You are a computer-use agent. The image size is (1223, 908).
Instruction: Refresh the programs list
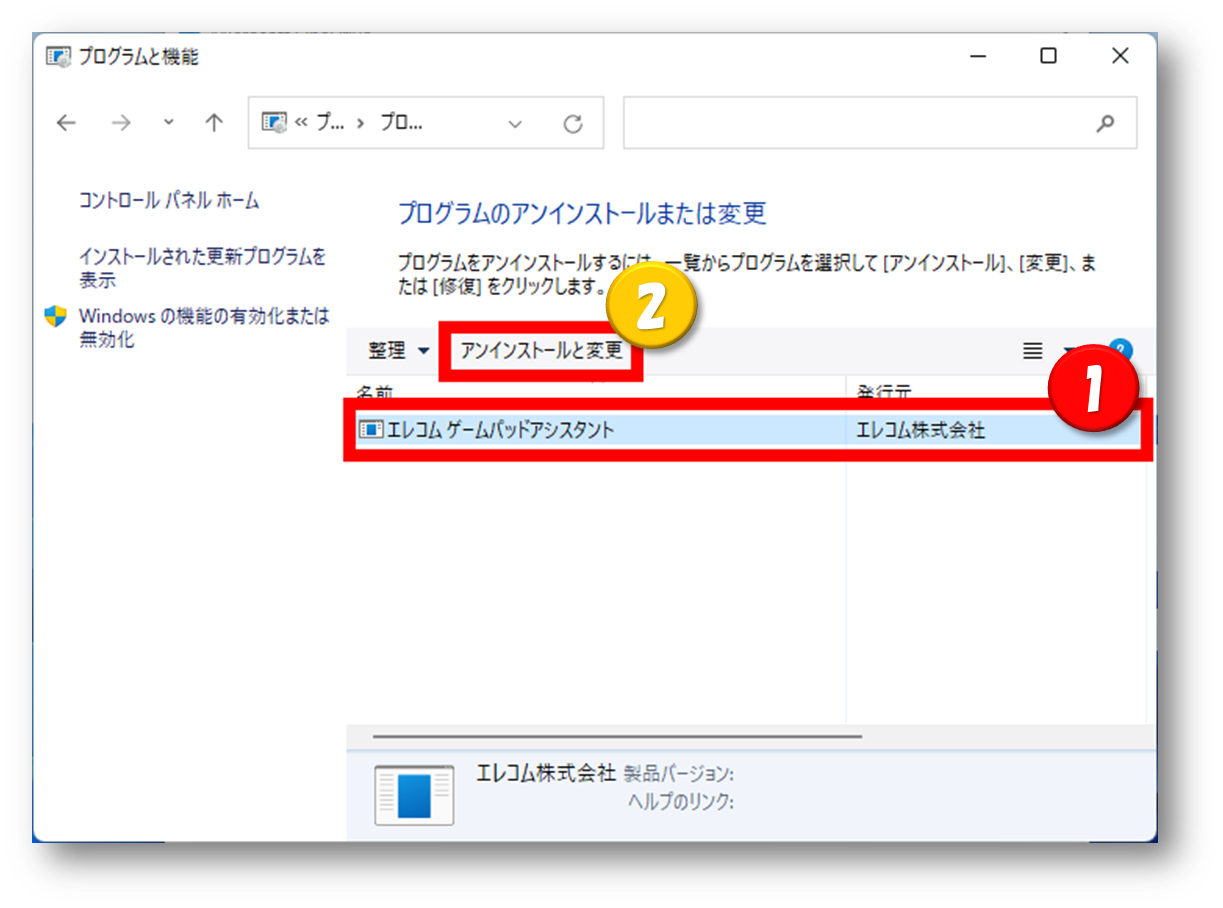(572, 124)
